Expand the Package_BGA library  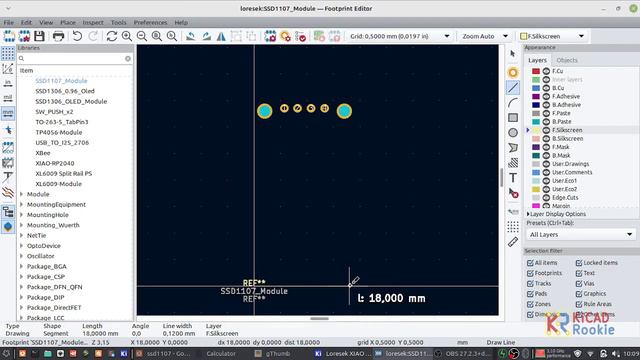pyautogui.click(x=22, y=267)
